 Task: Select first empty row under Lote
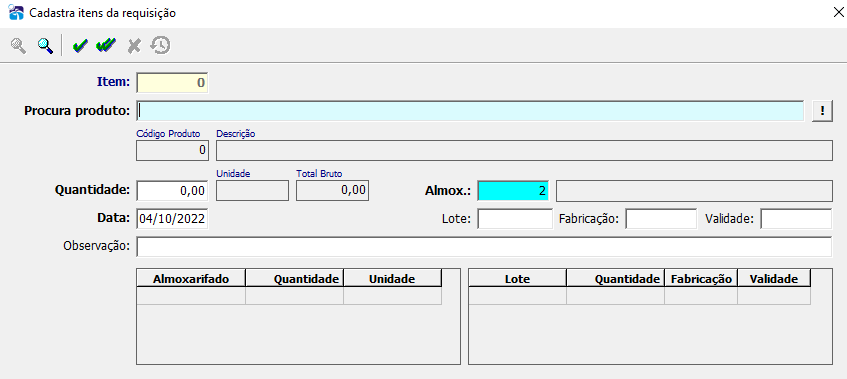tap(640, 296)
